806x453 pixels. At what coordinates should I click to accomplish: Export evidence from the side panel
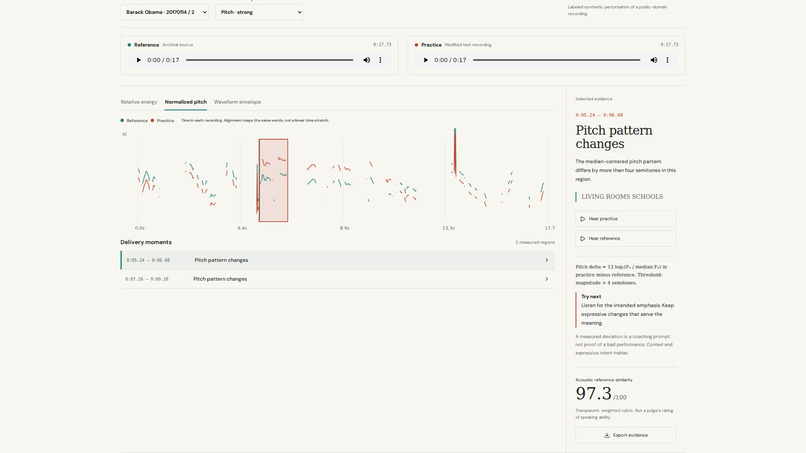point(626,435)
